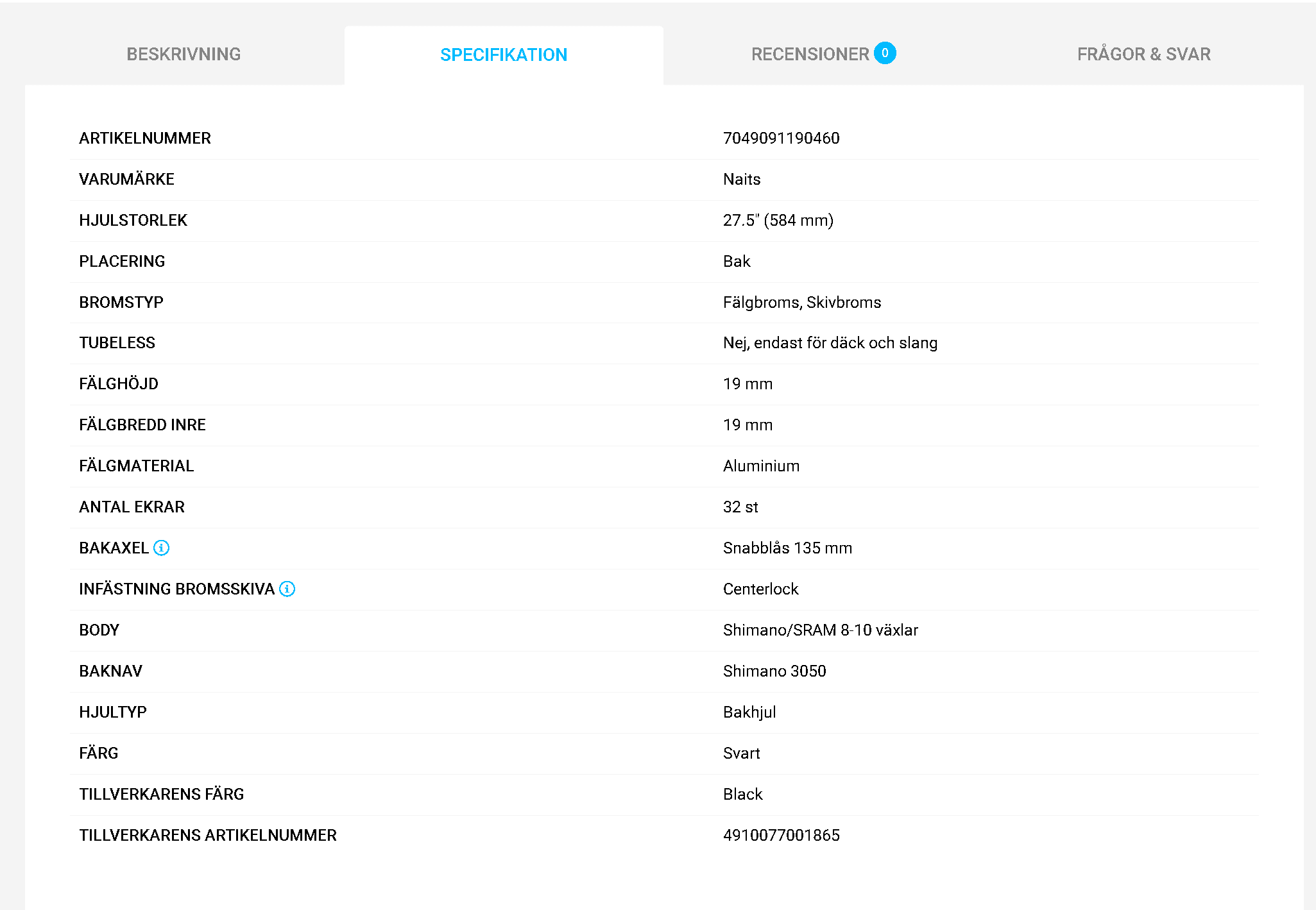The image size is (1316, 910).
Task: Click the Tubeless row value text
Action: (830, 343)
